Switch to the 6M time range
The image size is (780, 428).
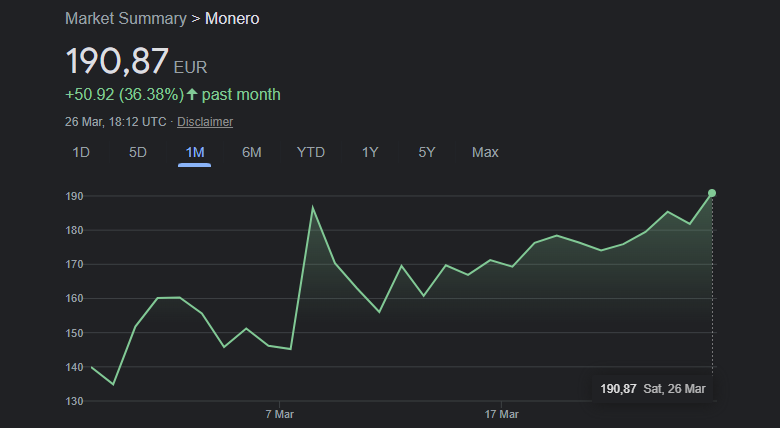click(x=252, y=152)
